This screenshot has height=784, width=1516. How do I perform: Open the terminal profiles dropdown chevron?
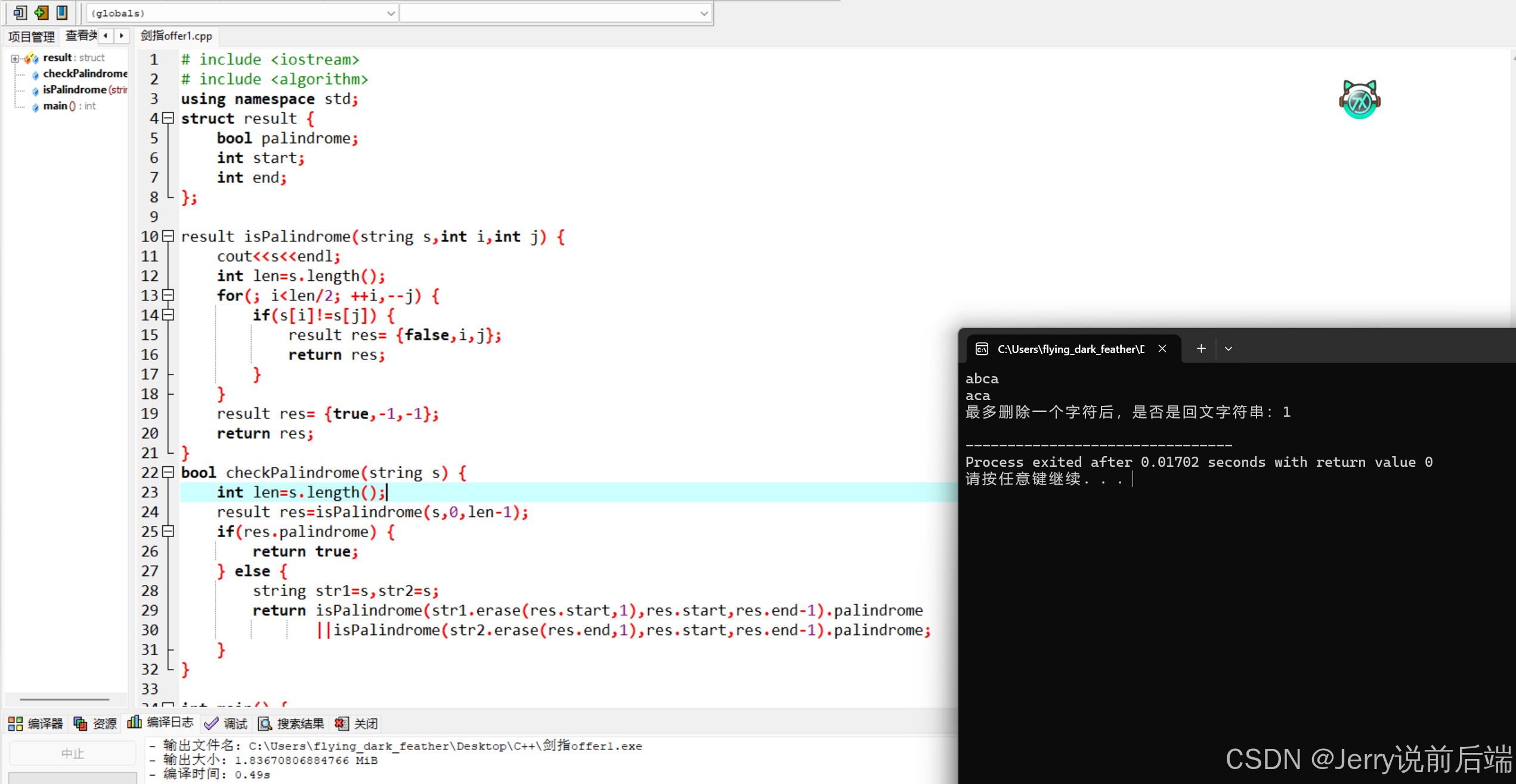(x=1229, y=349)
